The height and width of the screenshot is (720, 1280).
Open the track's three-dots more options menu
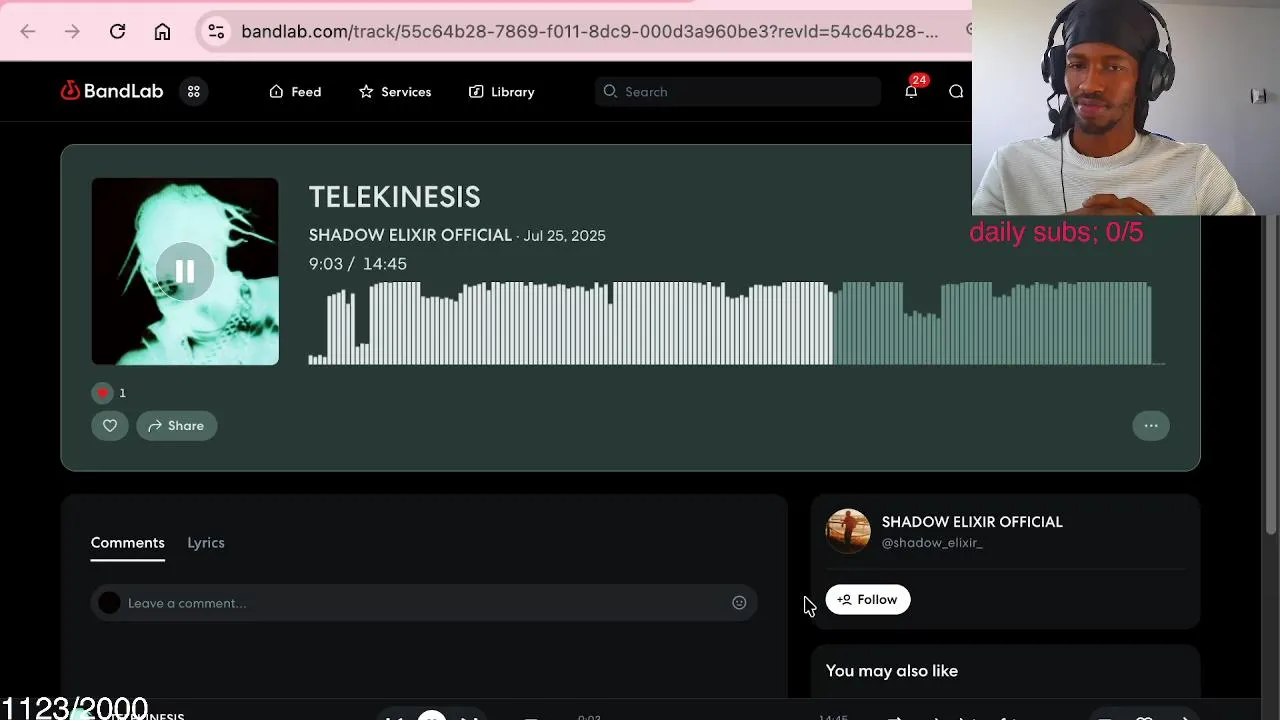point(1151,426)
